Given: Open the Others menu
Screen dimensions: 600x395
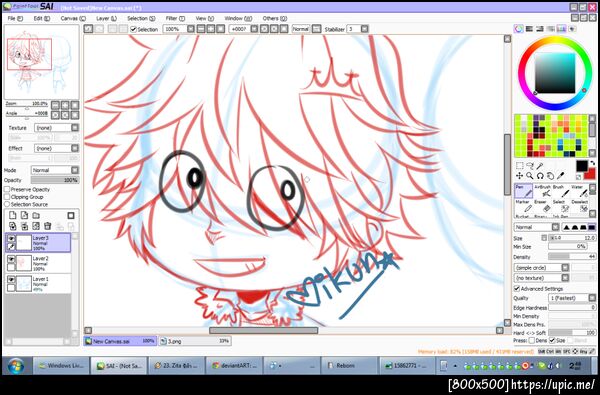Looking at the screenshot, I should coord(274,18).
